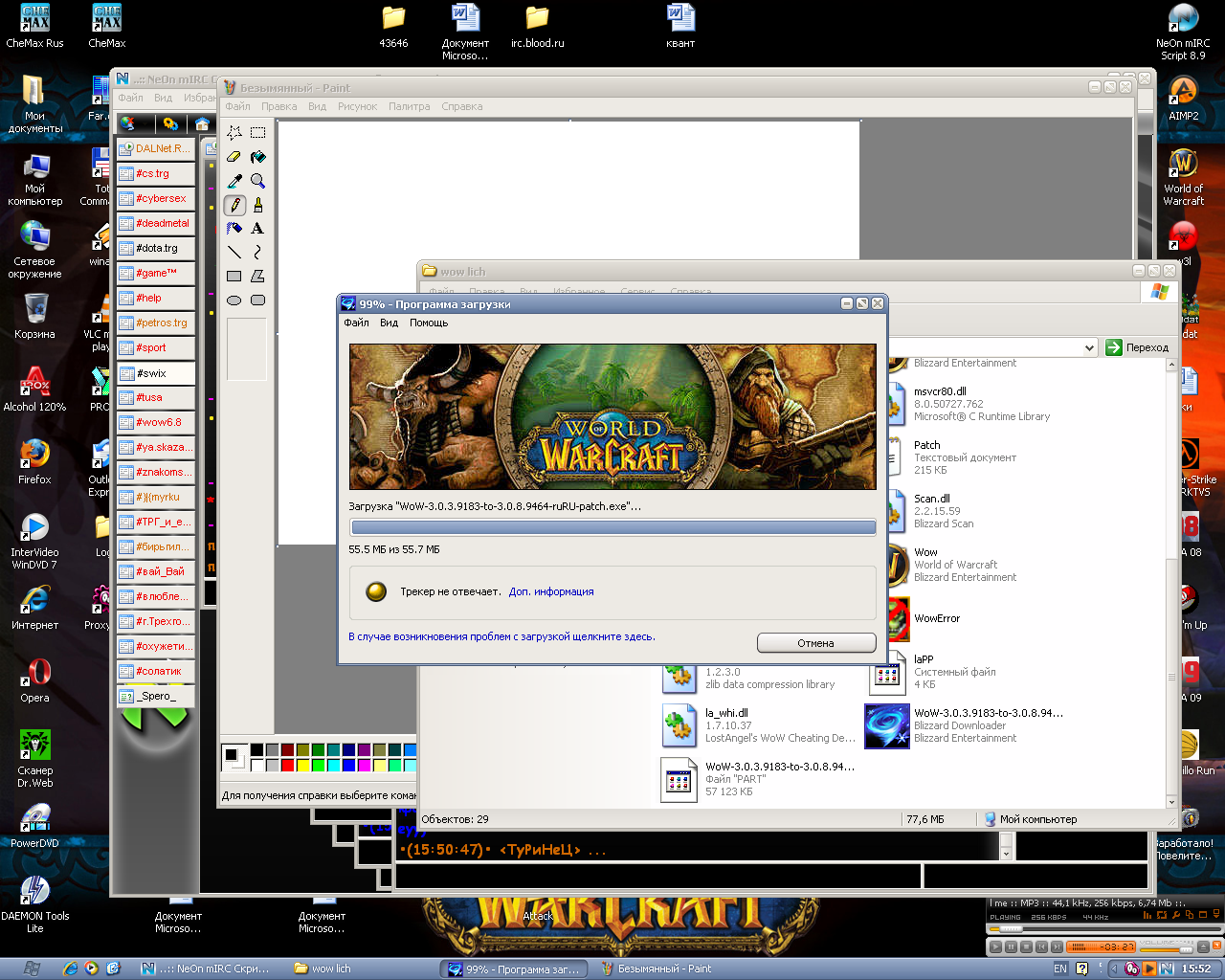Open the Помощь menu in the downloader
Image resolution: width=1225 pixels, height=980 pixels.
429,323
